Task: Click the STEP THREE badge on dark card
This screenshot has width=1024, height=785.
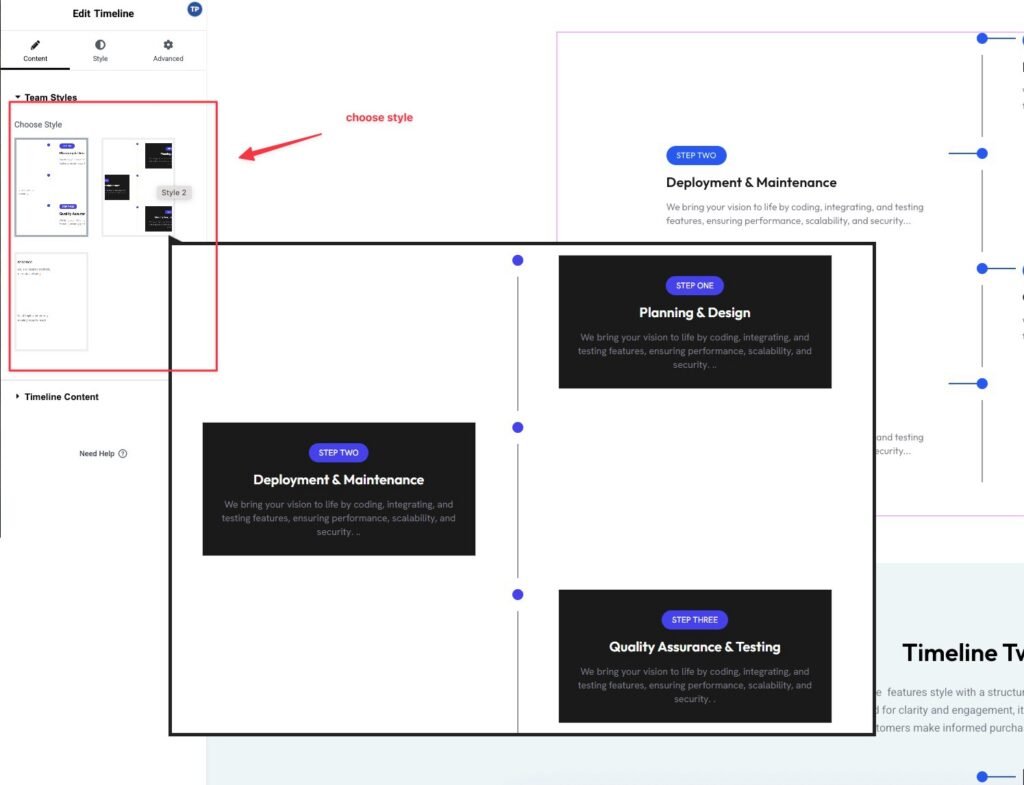Action: 694,620
